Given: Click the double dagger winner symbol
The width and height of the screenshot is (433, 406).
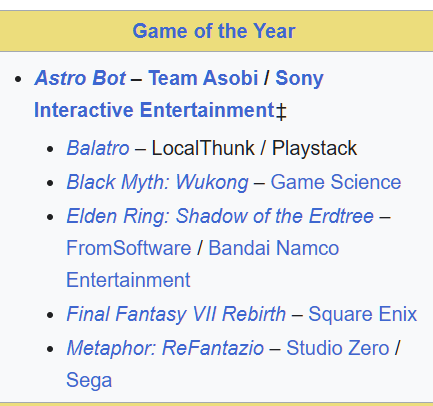Looking at the screenshot, I should [x=281, y=111].
